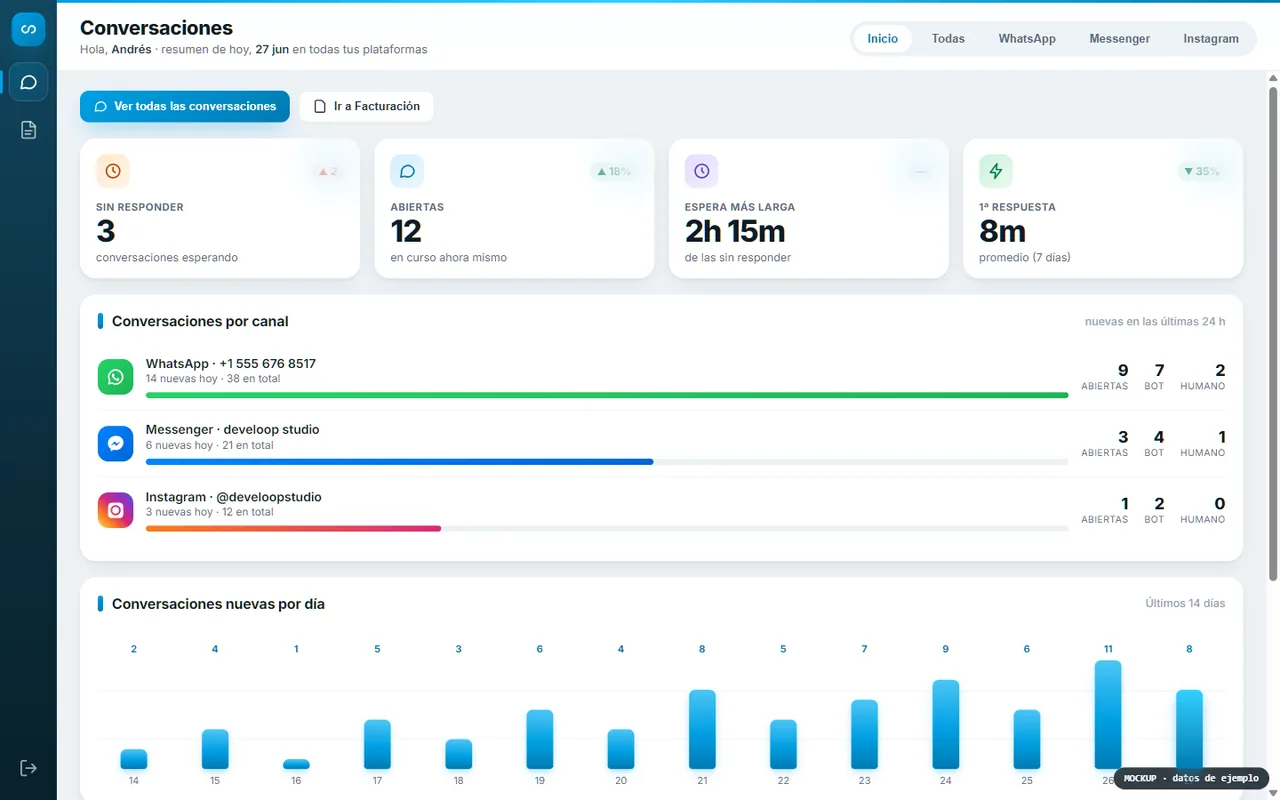Click the clock icon on Espera Más Larga card
Screen dimensions: 1280x800
coord(702,171)
